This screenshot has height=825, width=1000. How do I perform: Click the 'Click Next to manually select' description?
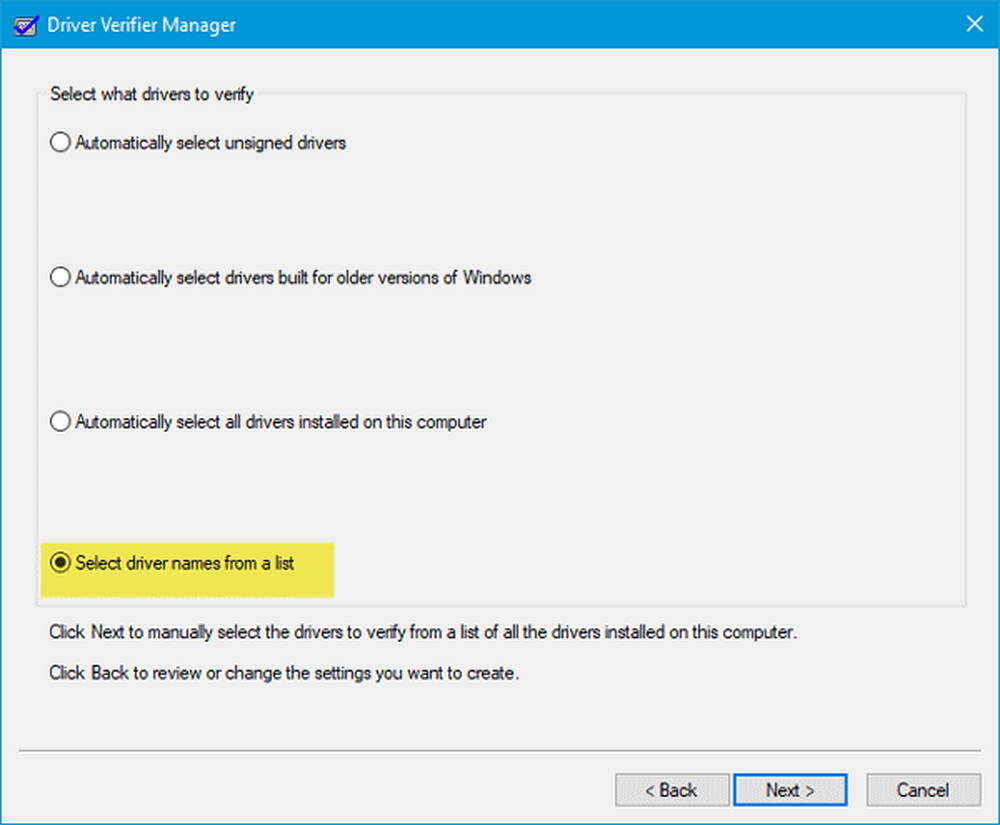coord(423,633)
